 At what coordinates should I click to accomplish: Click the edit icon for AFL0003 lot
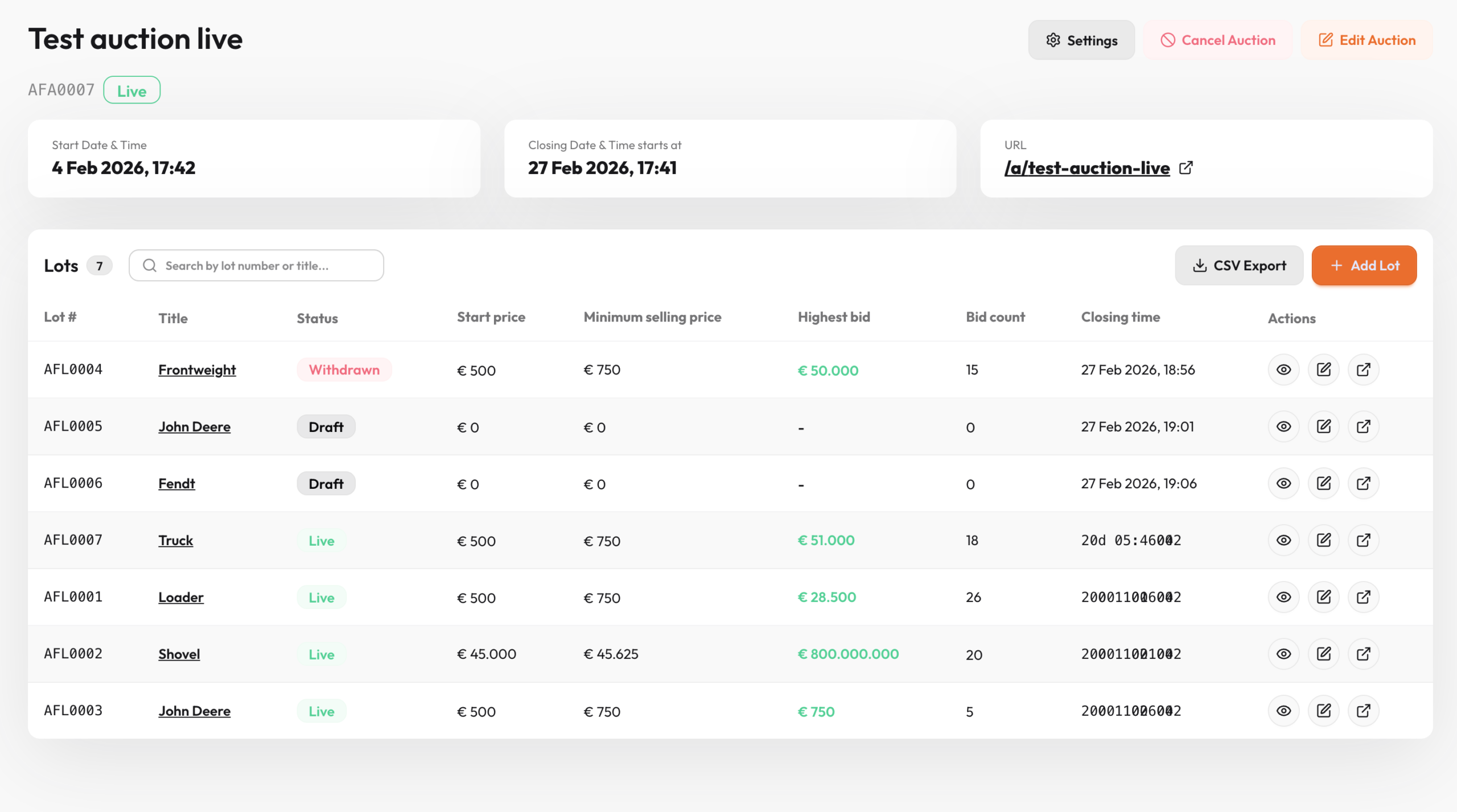click(1323, 711)
